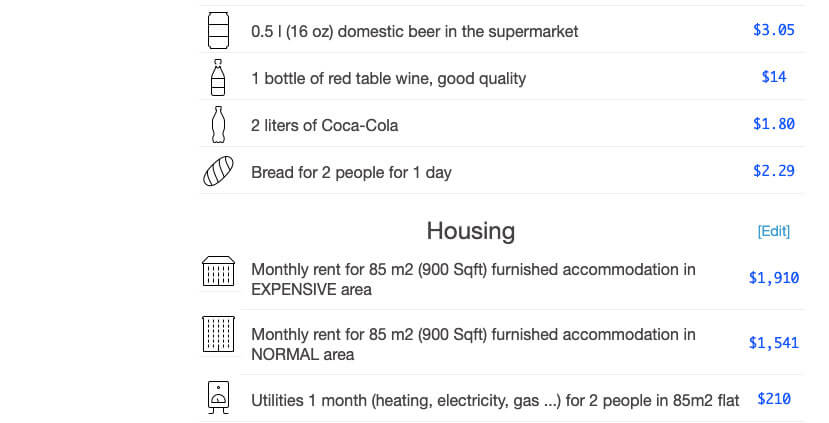Edit the $1.80 Coca-Cola price
The height and width of the screenshot is (423, 829).
click(x=773, y=124)
